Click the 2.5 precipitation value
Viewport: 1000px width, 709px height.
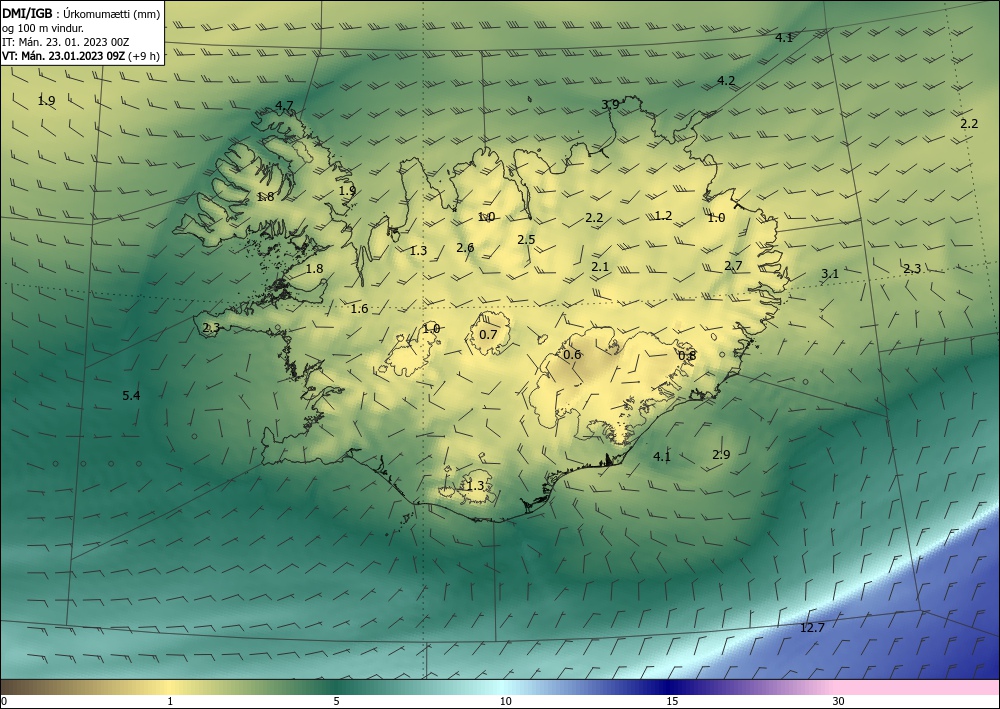tap(526, 240)
